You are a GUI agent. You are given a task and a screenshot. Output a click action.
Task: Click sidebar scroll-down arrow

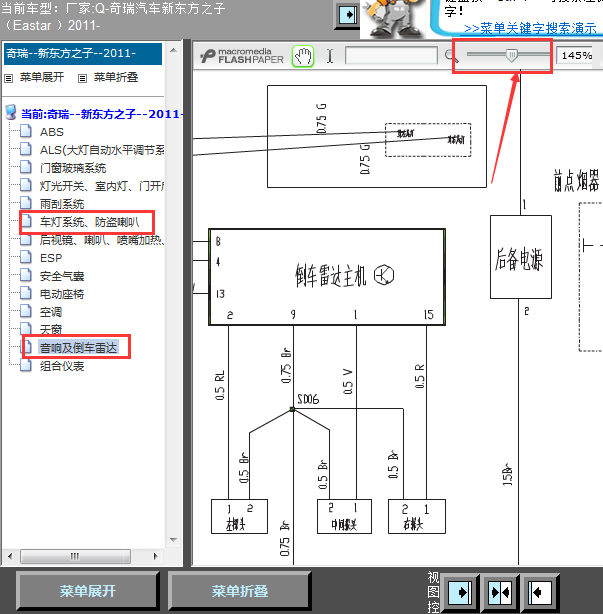[x=173, y=540]
